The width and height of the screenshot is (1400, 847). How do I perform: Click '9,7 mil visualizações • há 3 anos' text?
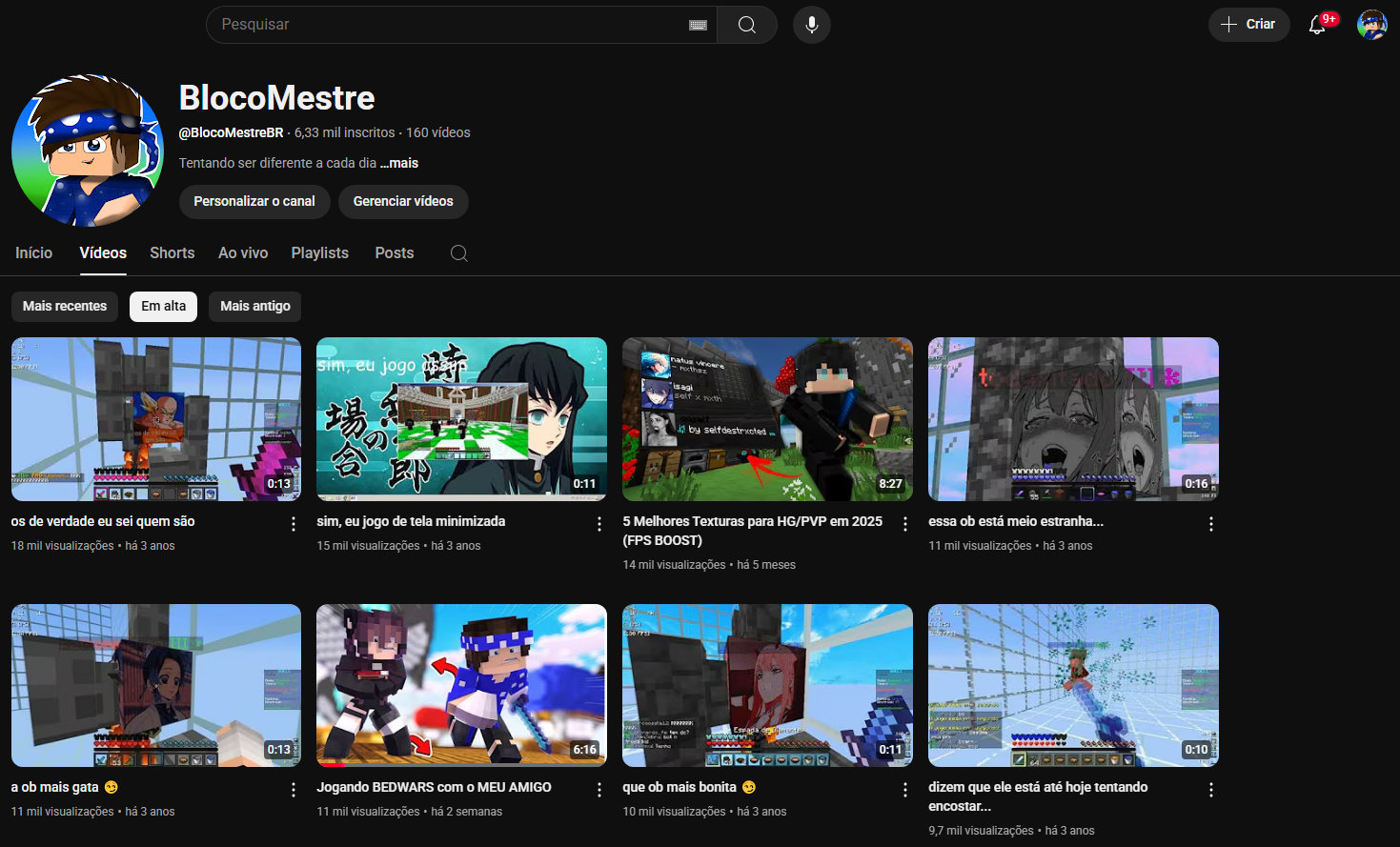(x=1011, y=831)
